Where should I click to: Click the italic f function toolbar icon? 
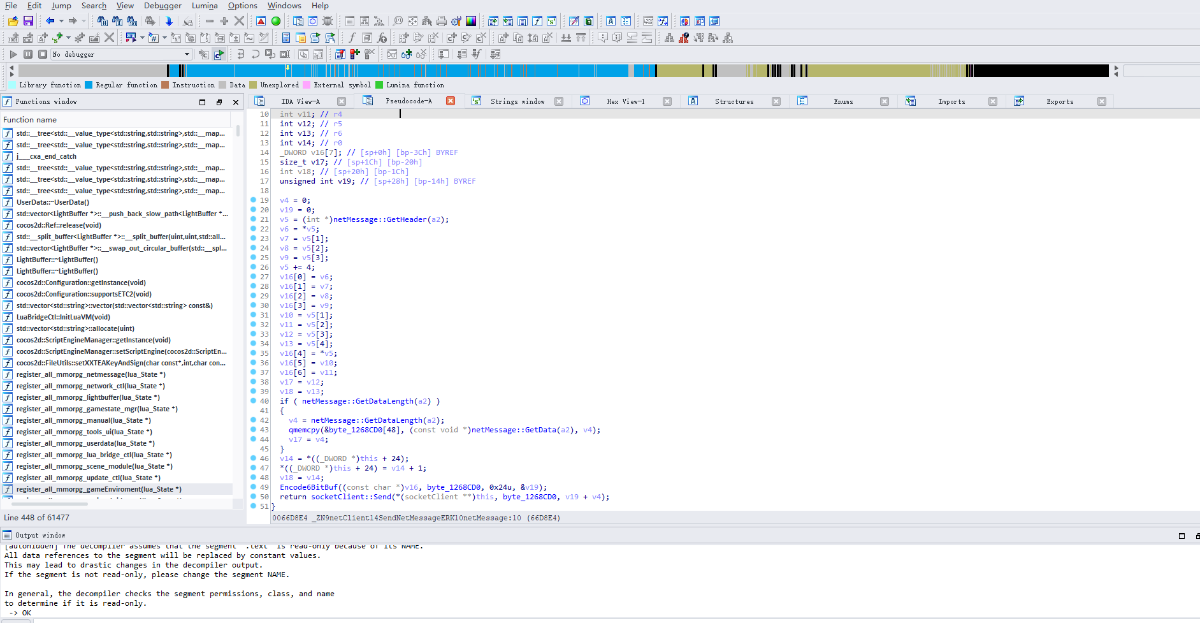(x=352, y=37)
